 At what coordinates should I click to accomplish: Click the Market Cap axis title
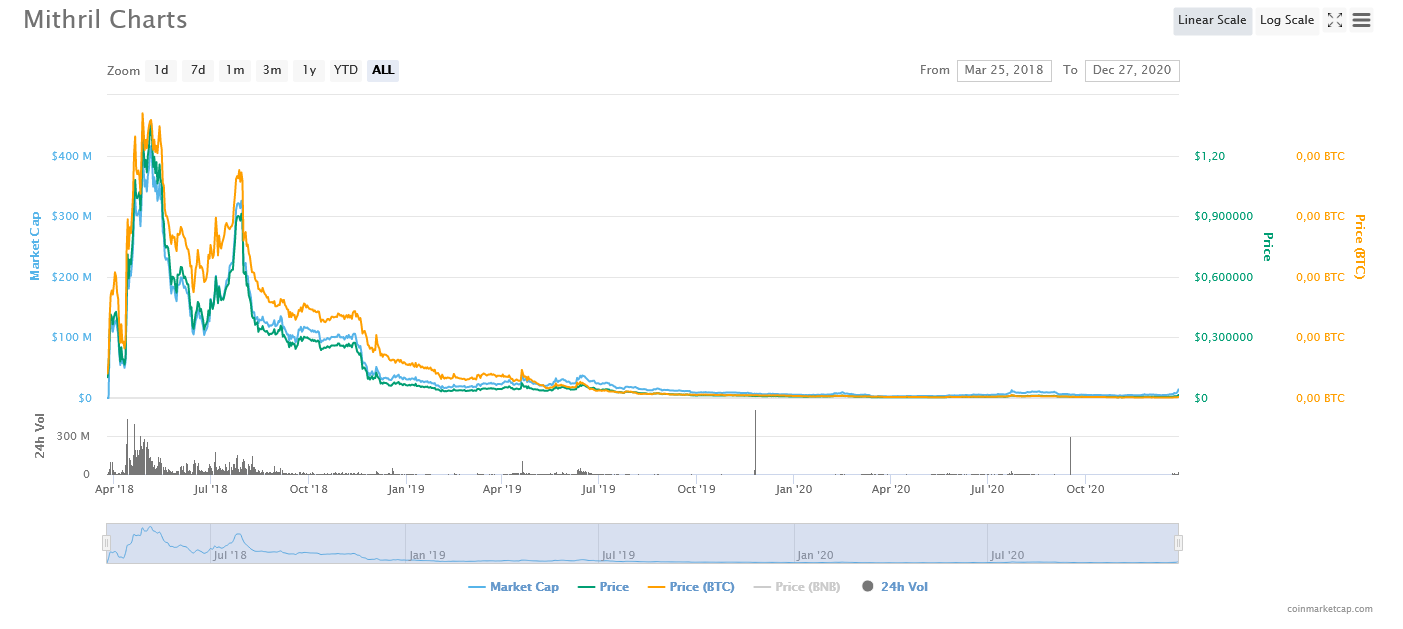tap(35, 245)
